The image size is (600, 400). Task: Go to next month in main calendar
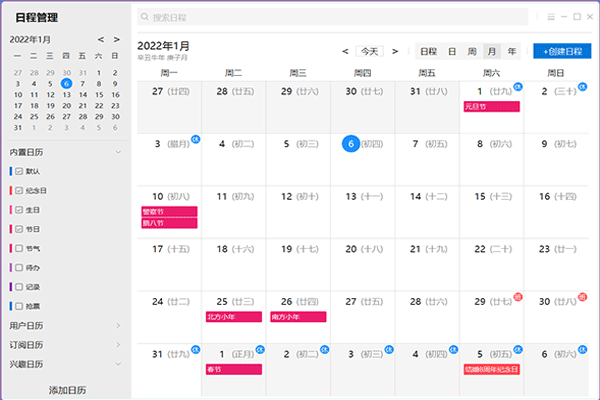[x=395, y=51]
